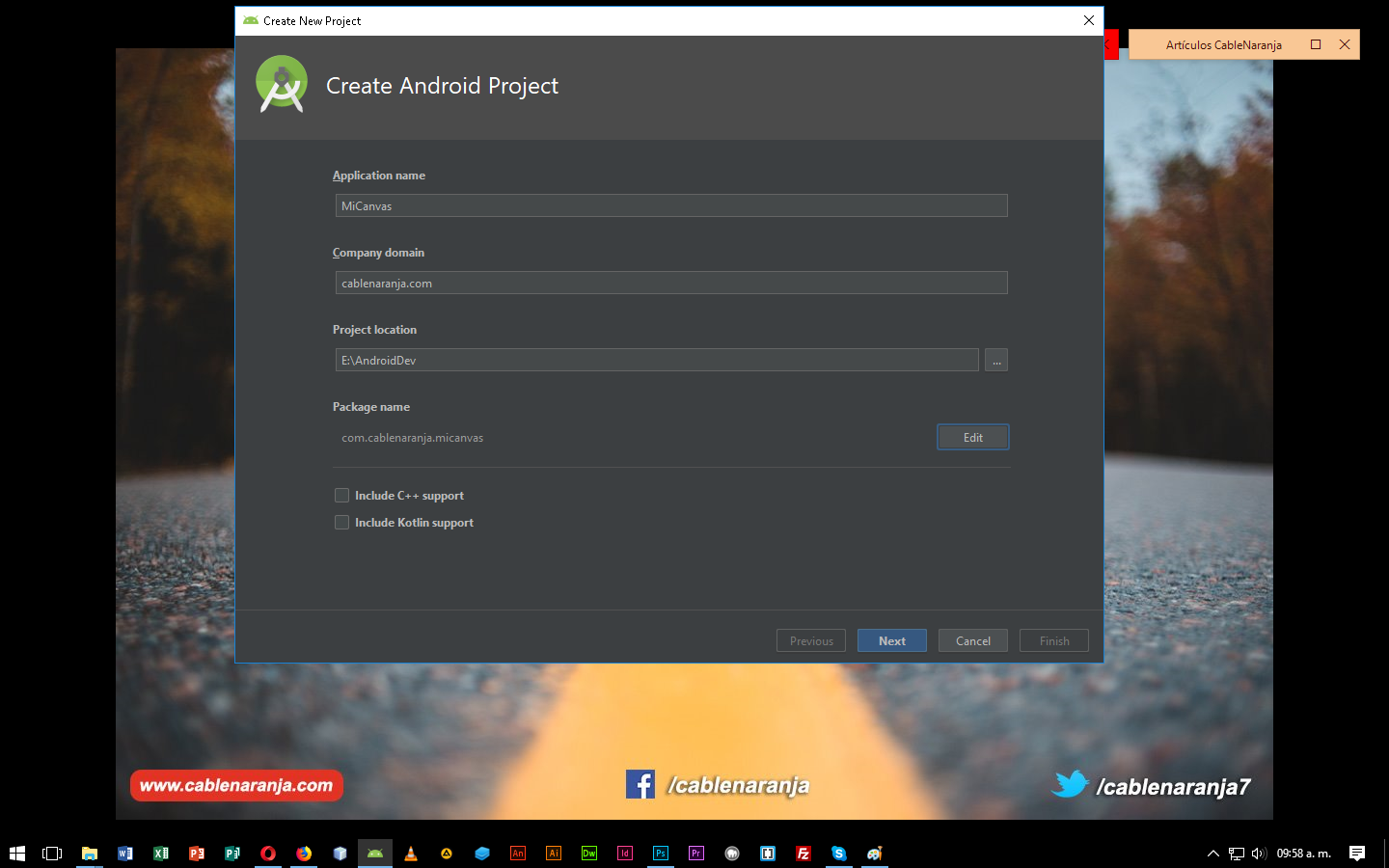
Task: Close the Artículos CableNaranja window
Action: click(1345, 44)
